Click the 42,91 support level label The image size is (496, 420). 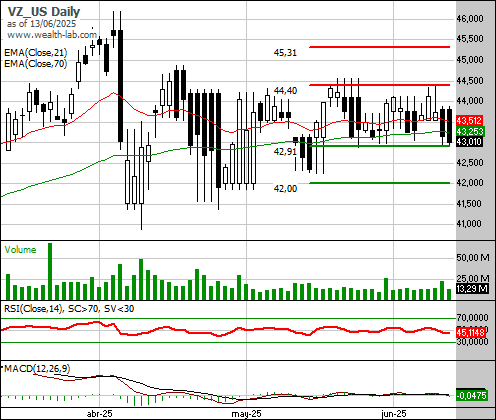285,152
